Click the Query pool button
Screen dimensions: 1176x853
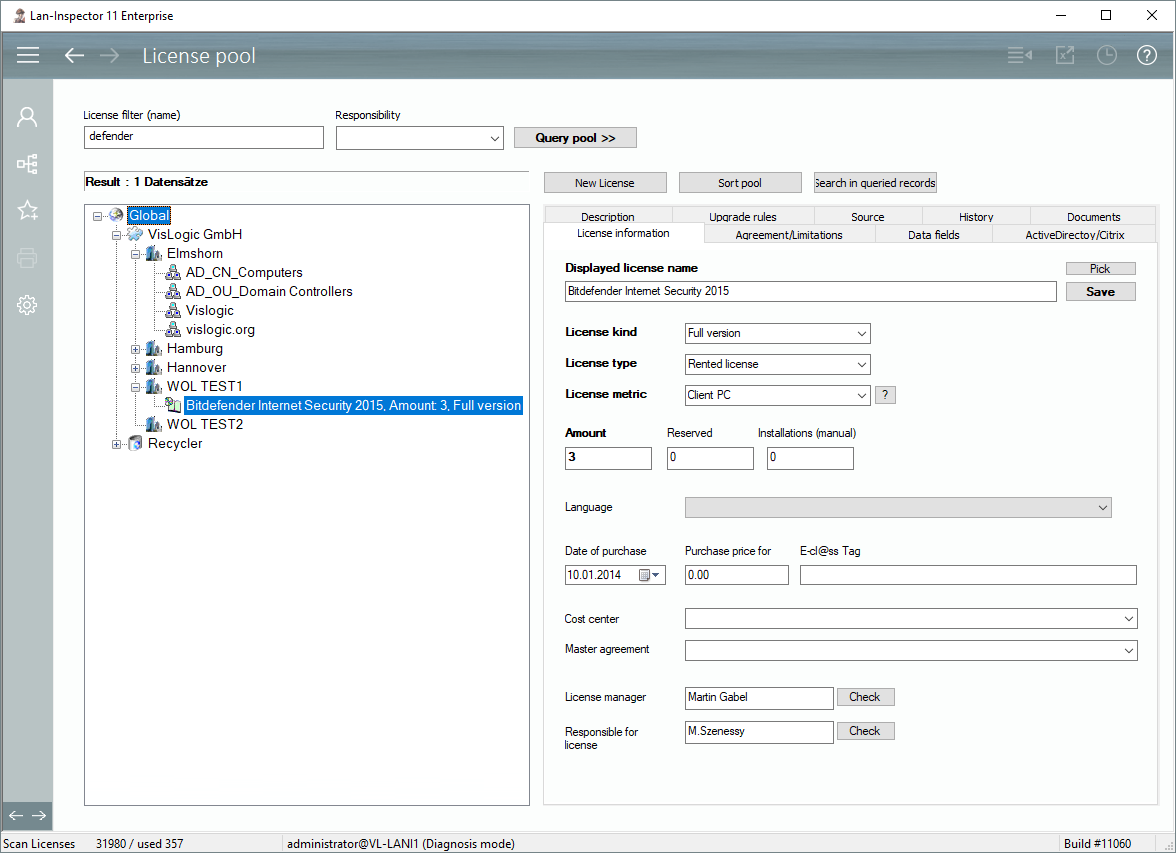[575, 138]
